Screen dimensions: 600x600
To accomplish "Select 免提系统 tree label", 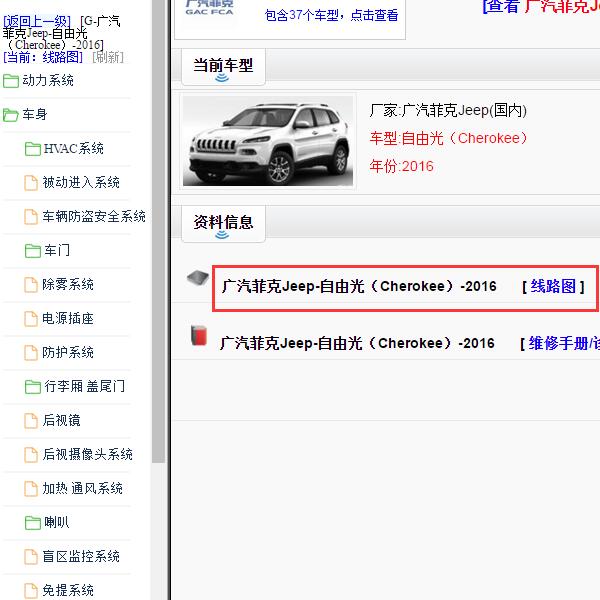I will click(x=68, y=590).
